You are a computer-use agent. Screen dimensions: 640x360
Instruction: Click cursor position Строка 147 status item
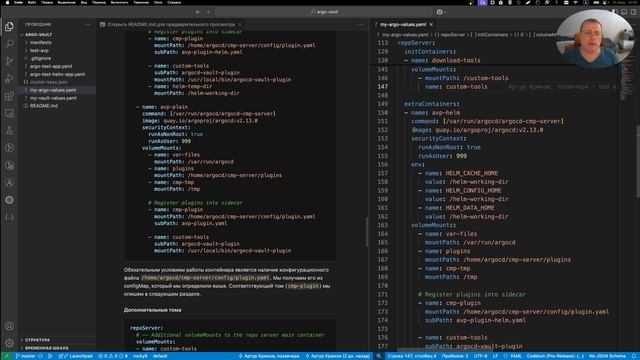[411, 356]
